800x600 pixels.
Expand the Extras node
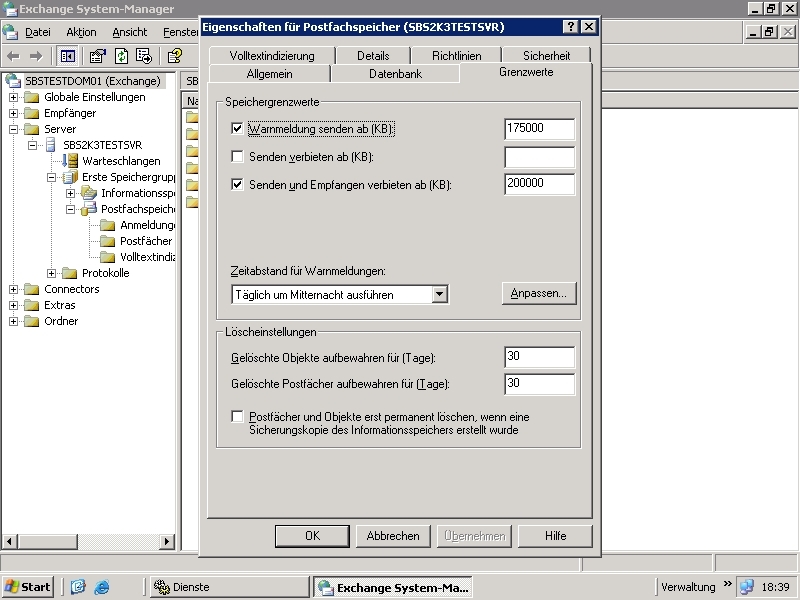pos(14,305)
